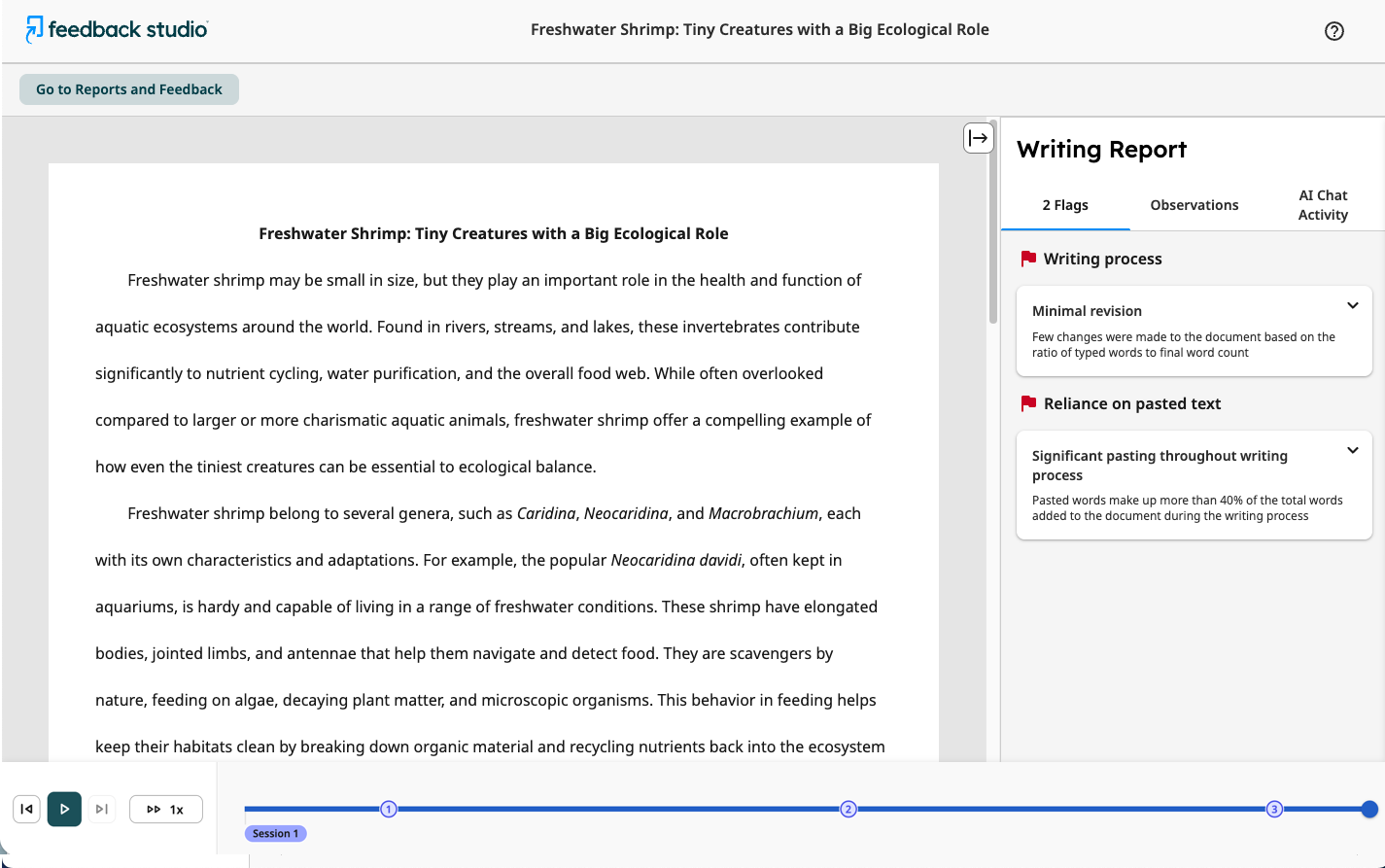Select the Session 1 label
This screenshot has height=868, width=1385.
click(276, 834)
